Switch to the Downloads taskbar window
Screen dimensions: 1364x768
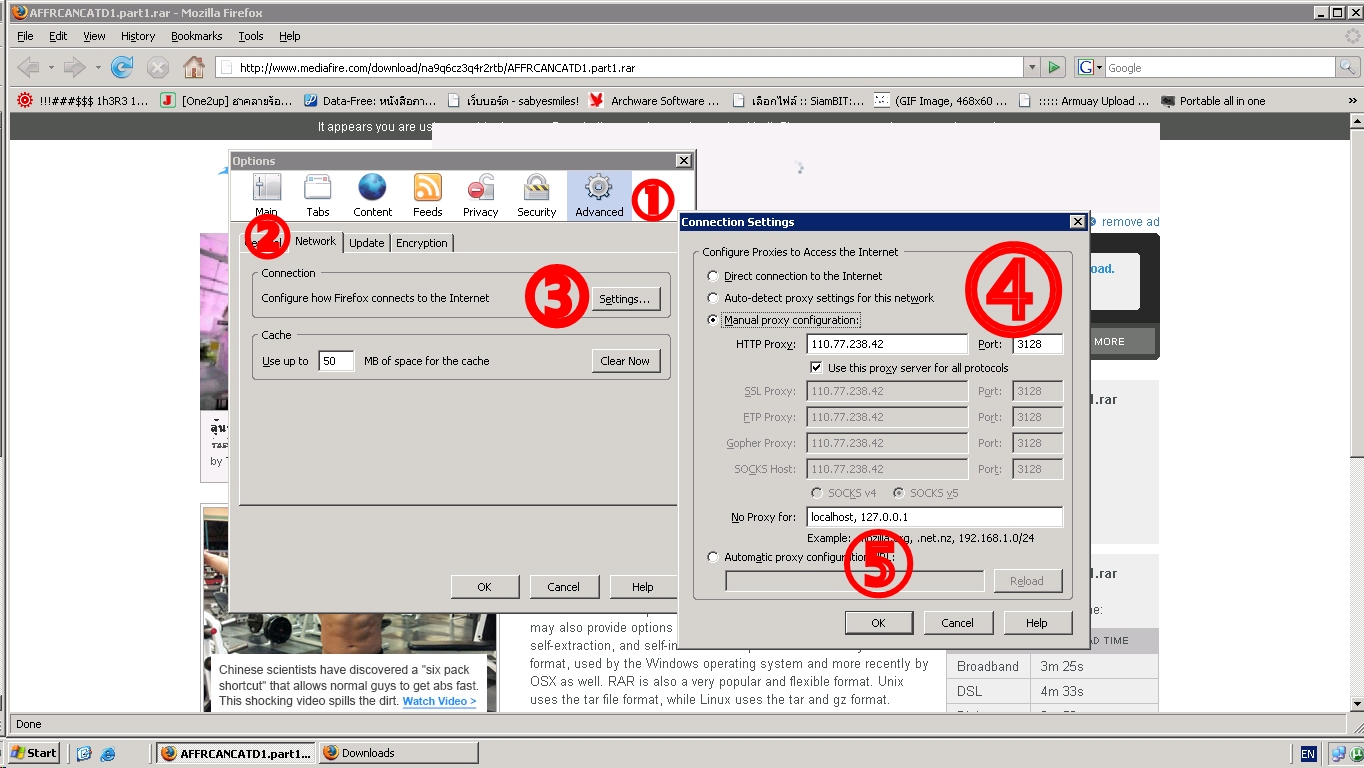[399, 753]
